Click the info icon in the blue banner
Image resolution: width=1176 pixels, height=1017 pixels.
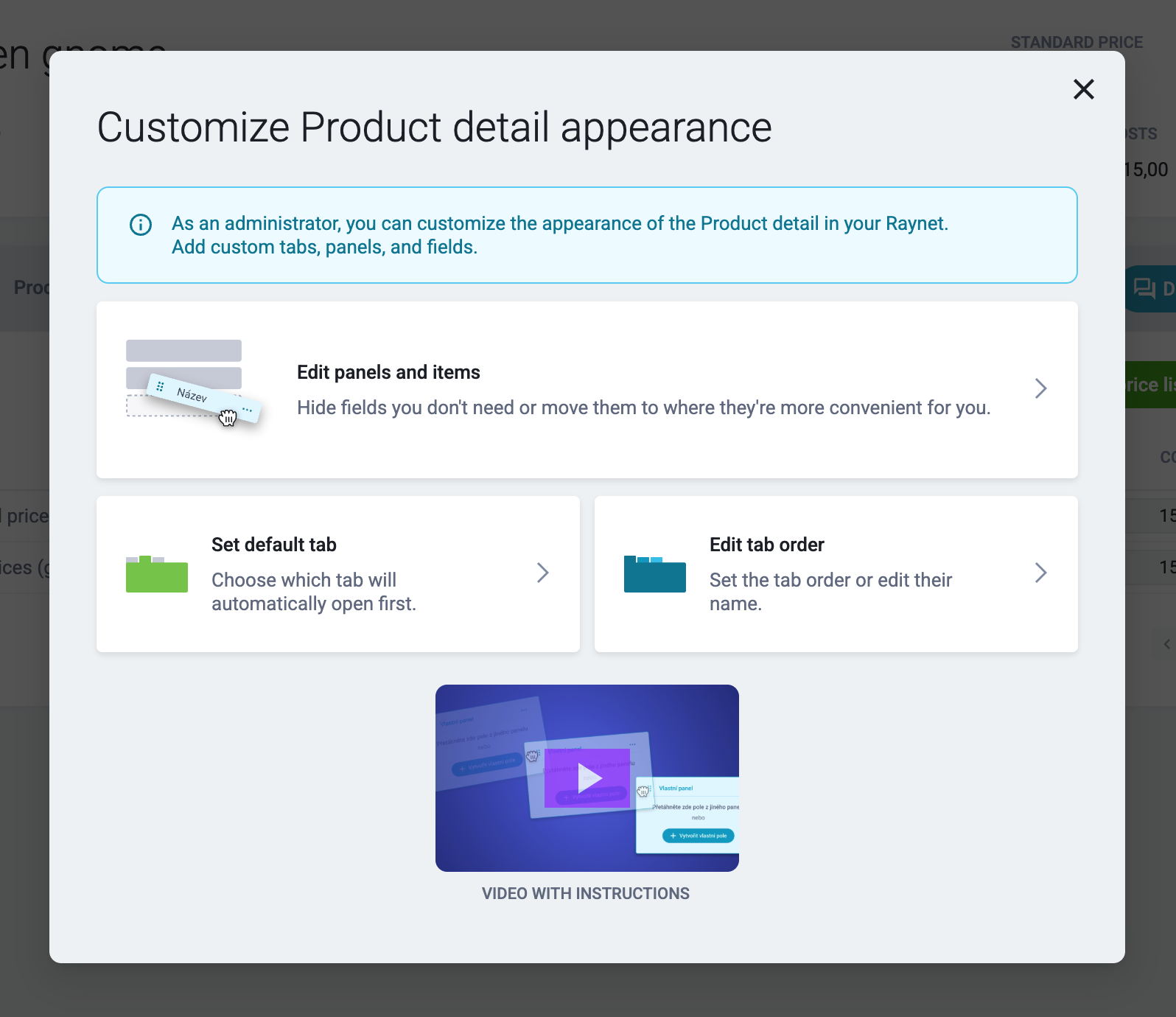(x=141, y=225)
